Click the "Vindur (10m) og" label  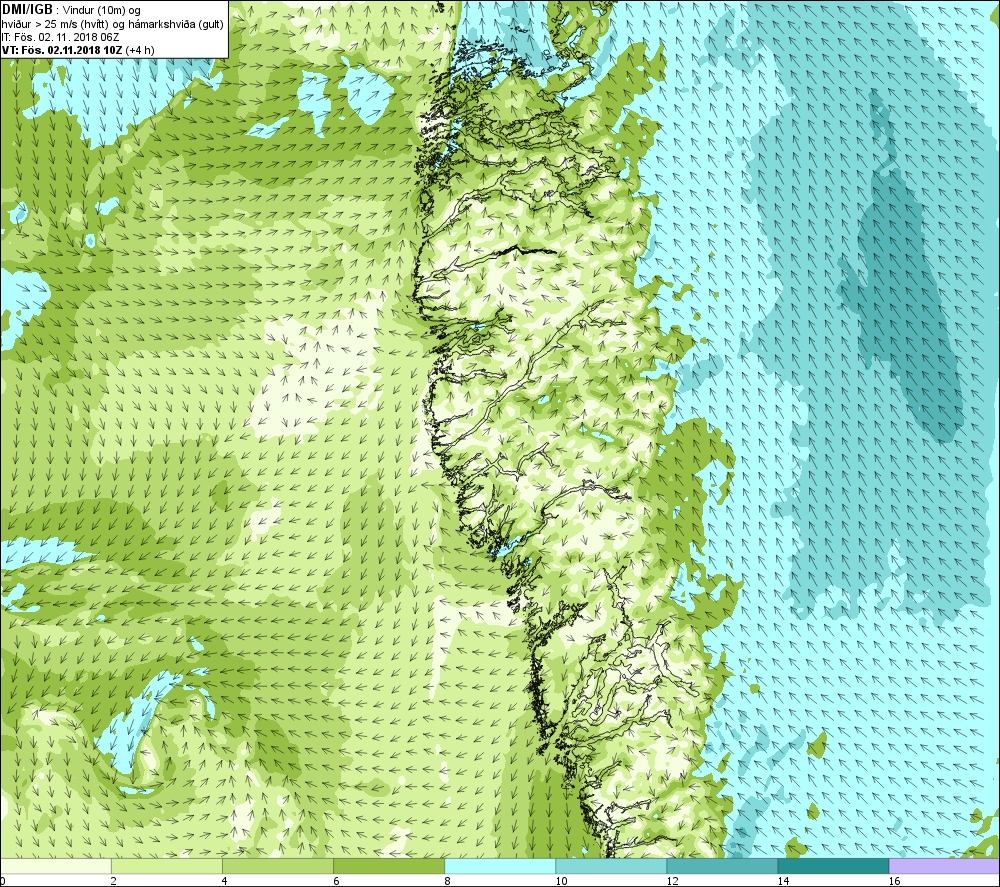click(103, 10)
